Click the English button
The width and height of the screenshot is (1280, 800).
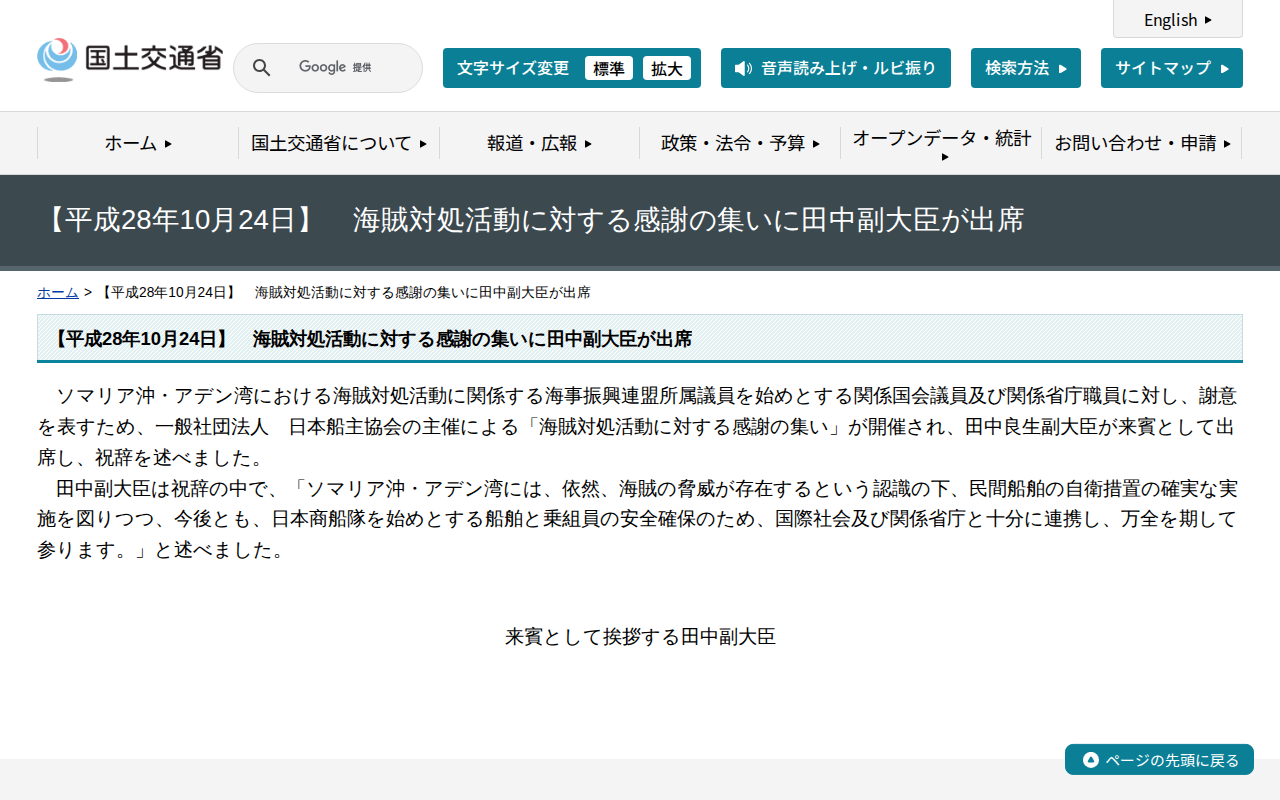pyautogui.click(x=1177, y=19)
